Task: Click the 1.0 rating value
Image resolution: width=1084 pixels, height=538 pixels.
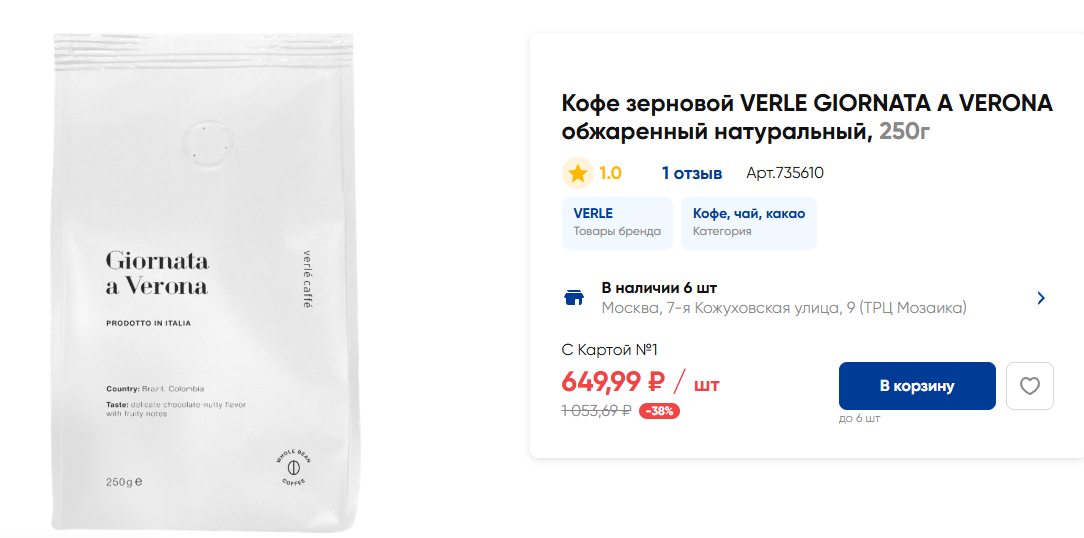Action: (x=610, y=173)
